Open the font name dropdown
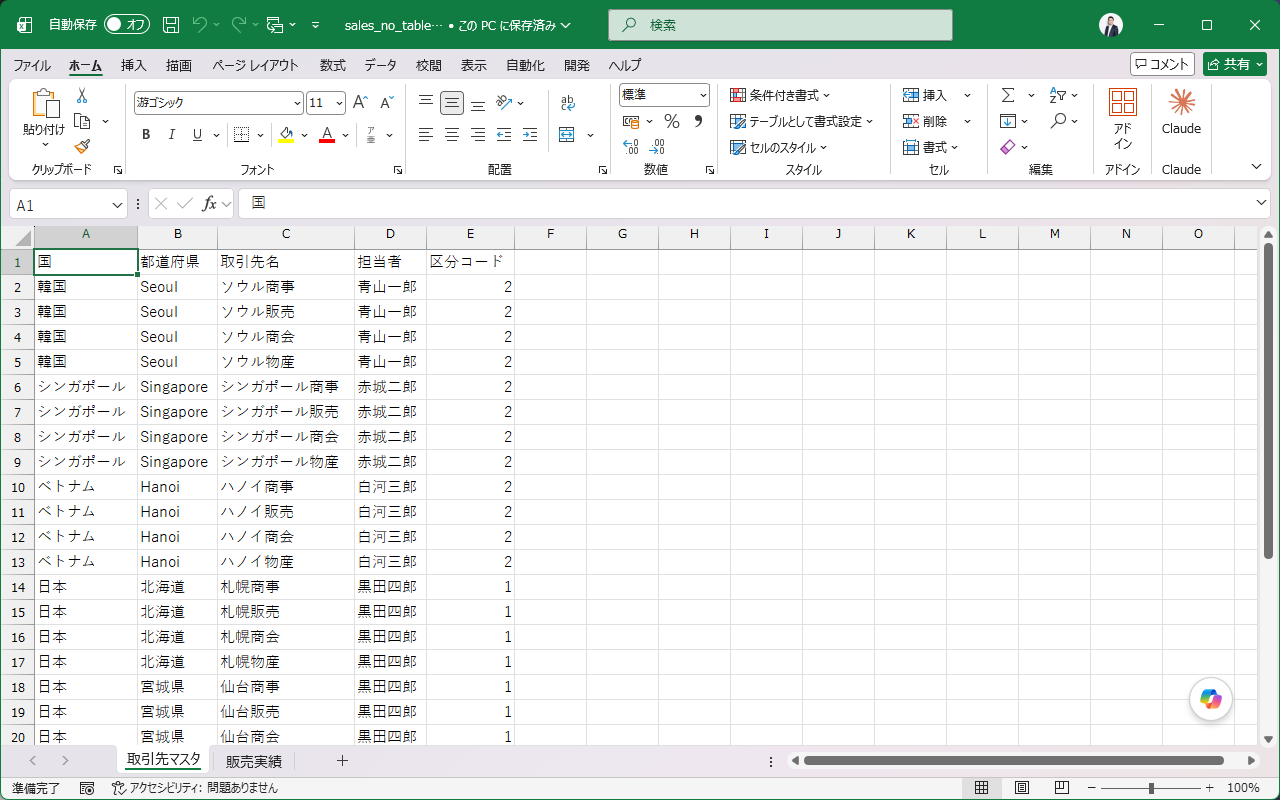Image resolution: width=1280 pixels, height=800 pixels. click(x=297, y=103)
